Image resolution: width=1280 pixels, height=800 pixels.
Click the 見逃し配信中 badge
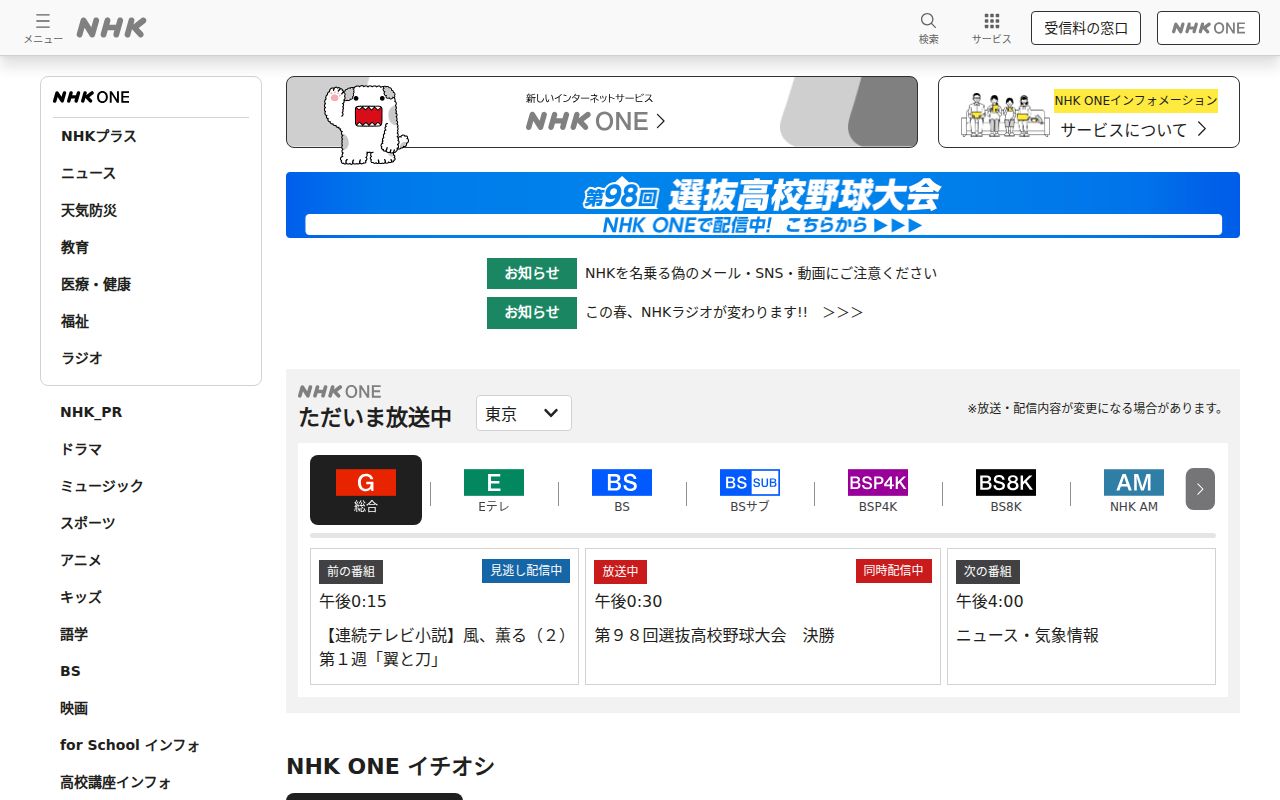526,571
